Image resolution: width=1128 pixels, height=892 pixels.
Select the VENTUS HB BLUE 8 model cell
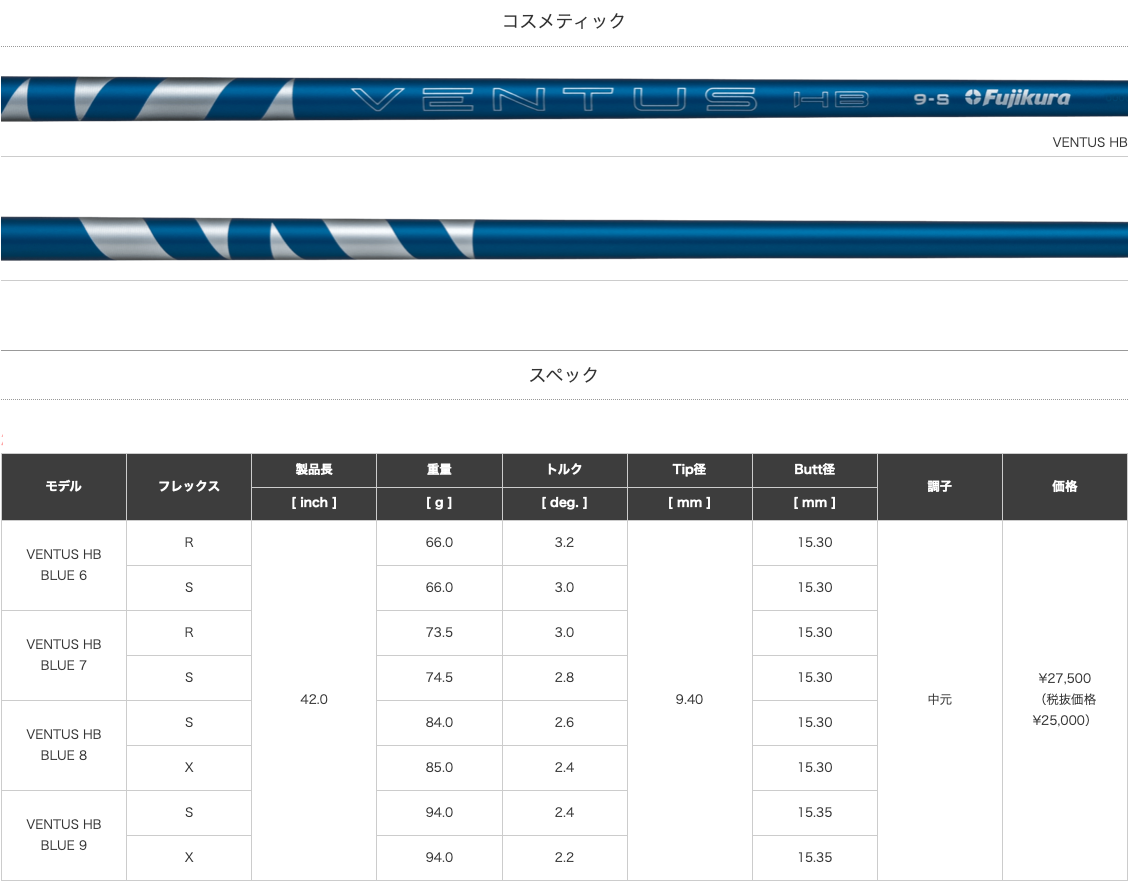click(x=63, y=745)
